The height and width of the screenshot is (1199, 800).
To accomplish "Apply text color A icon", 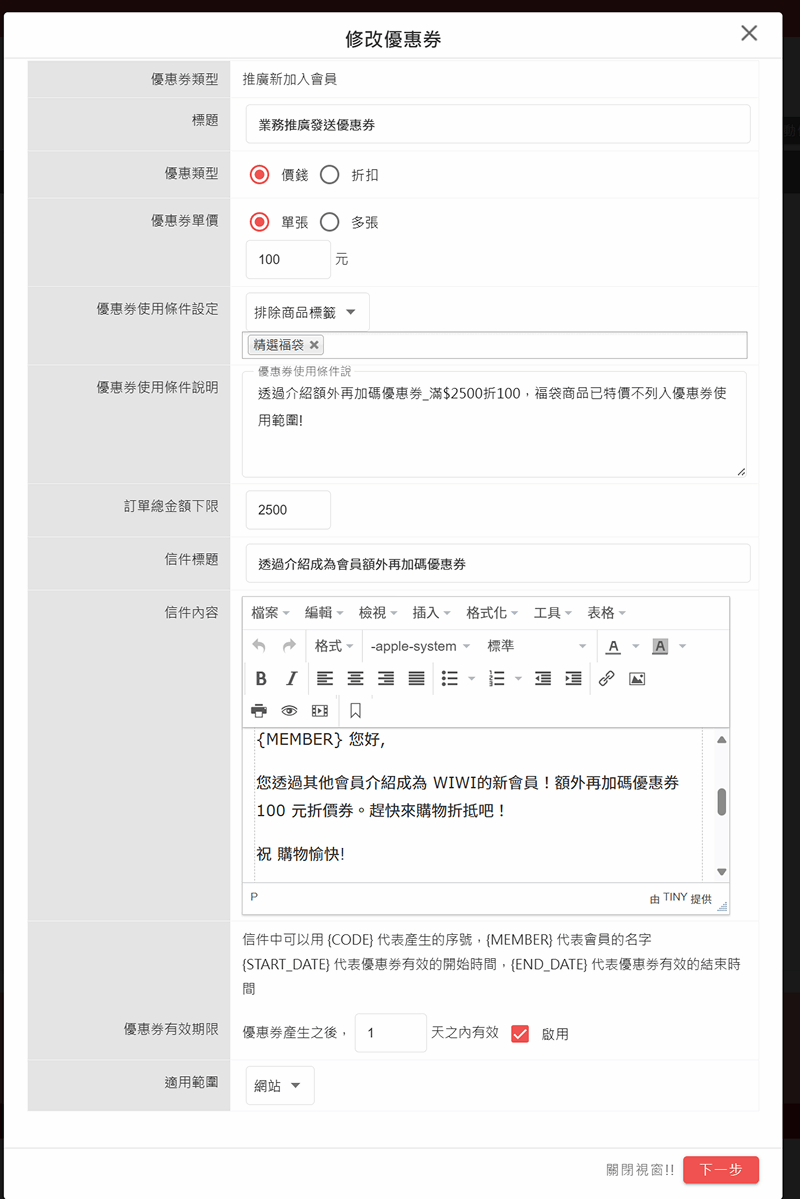I will point(613,646).
